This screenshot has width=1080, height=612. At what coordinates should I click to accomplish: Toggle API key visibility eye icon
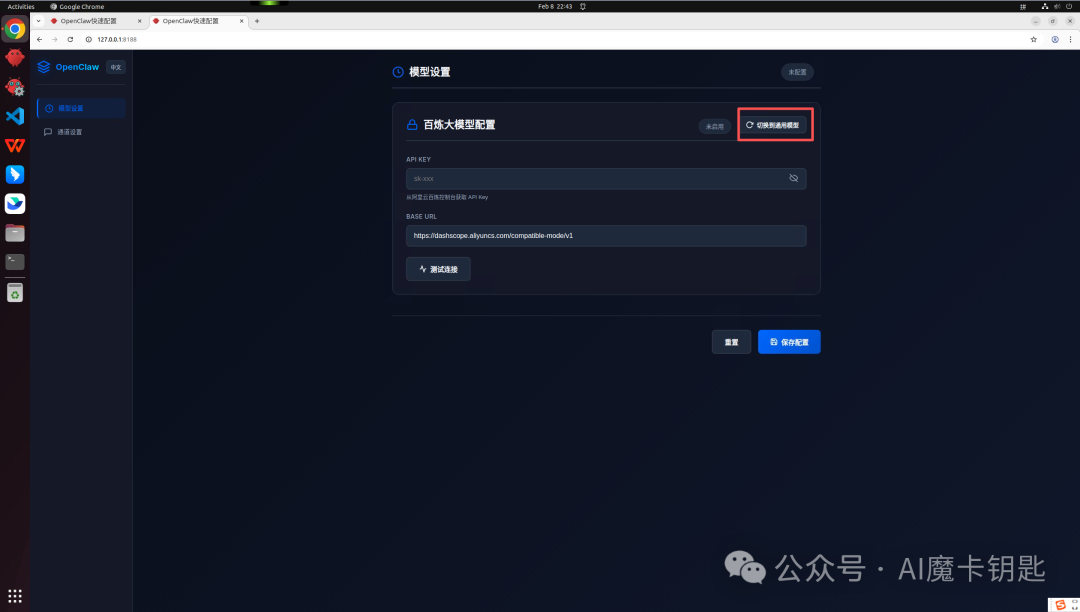(793, 178)
